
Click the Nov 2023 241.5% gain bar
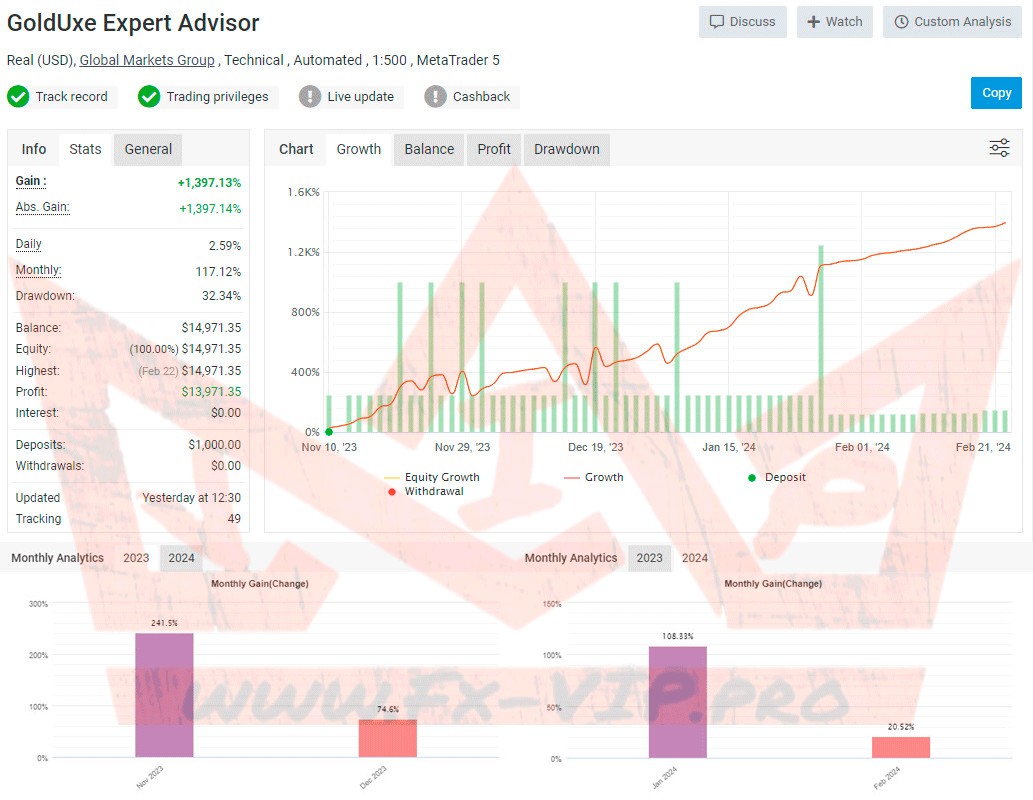coord(164,695)
